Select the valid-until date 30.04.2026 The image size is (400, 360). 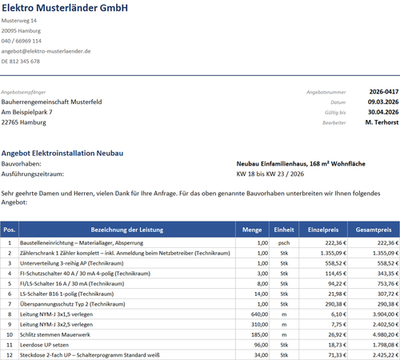pos(383,112)
